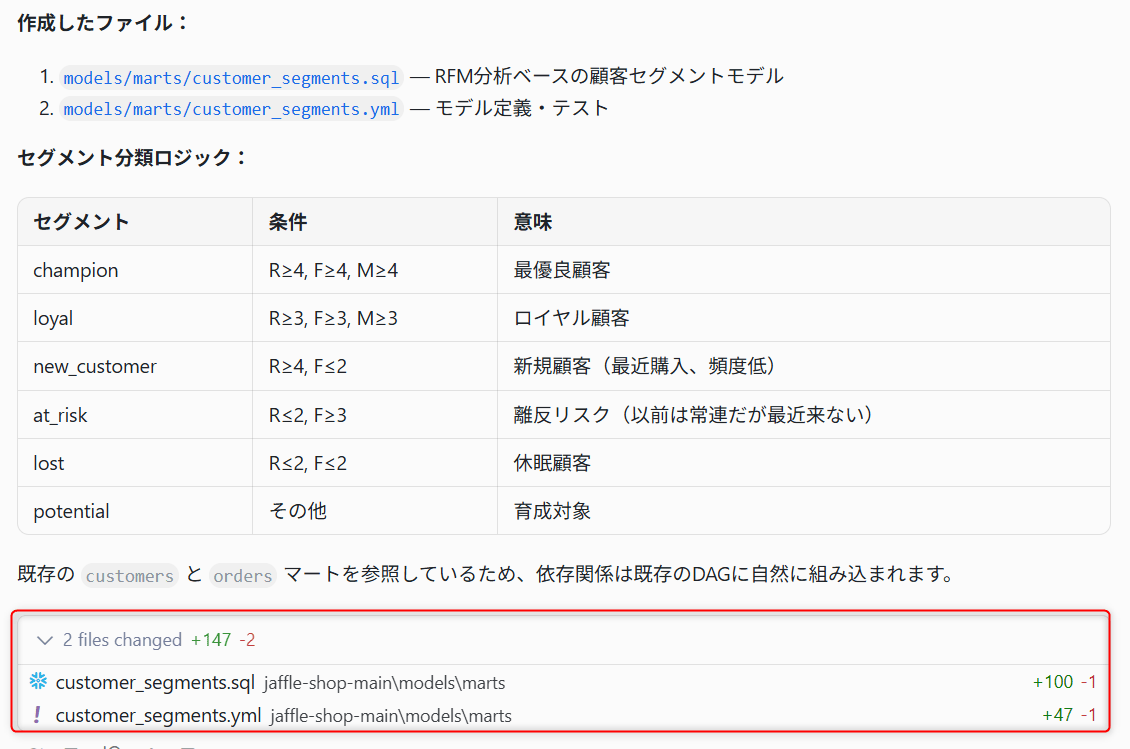1130x749 pixels.
Task: Select the 'at_risk' segment cell
Action: point(135,415)
